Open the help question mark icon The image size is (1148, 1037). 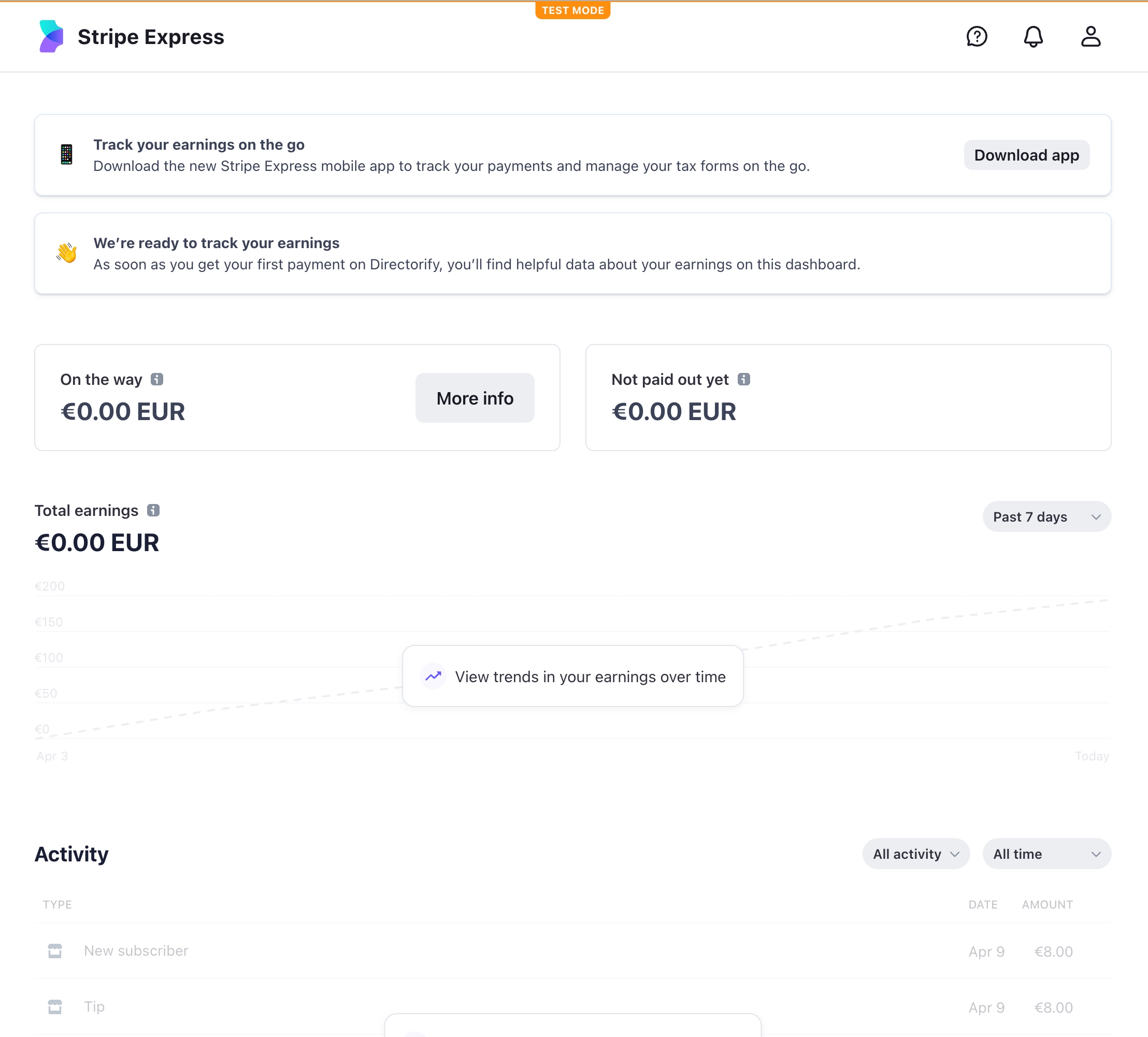(977, 36)
